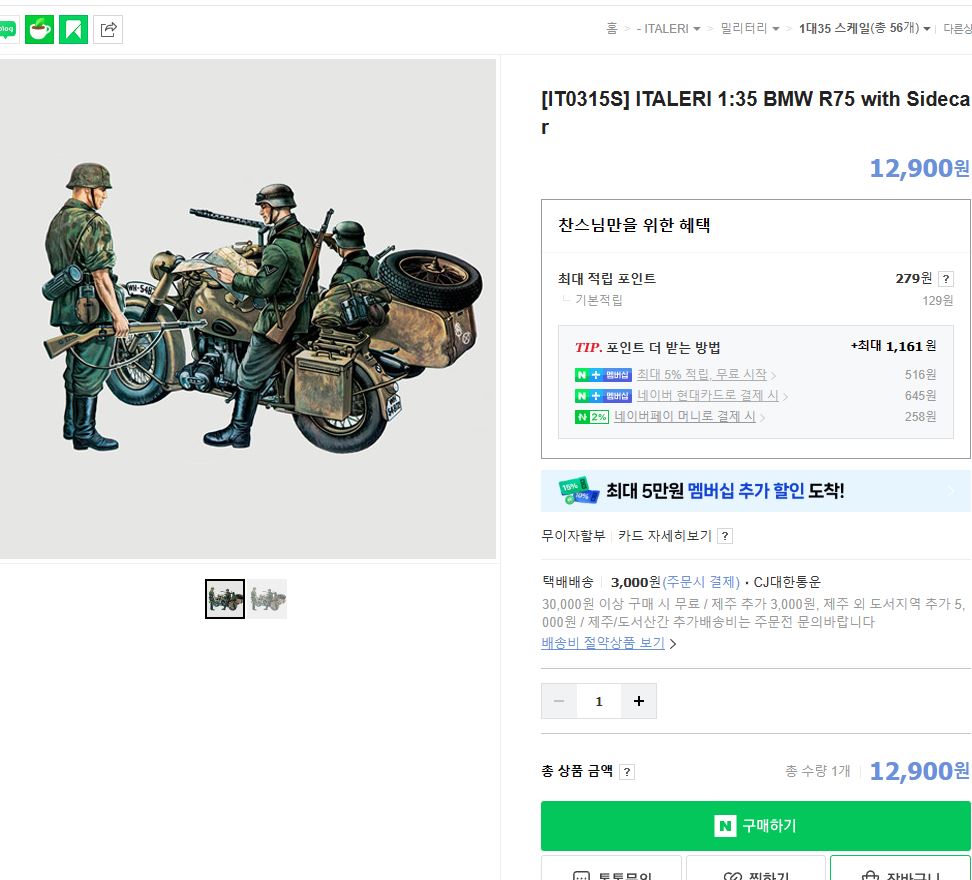Share to Naver Cafe icon

pos(39,30)
